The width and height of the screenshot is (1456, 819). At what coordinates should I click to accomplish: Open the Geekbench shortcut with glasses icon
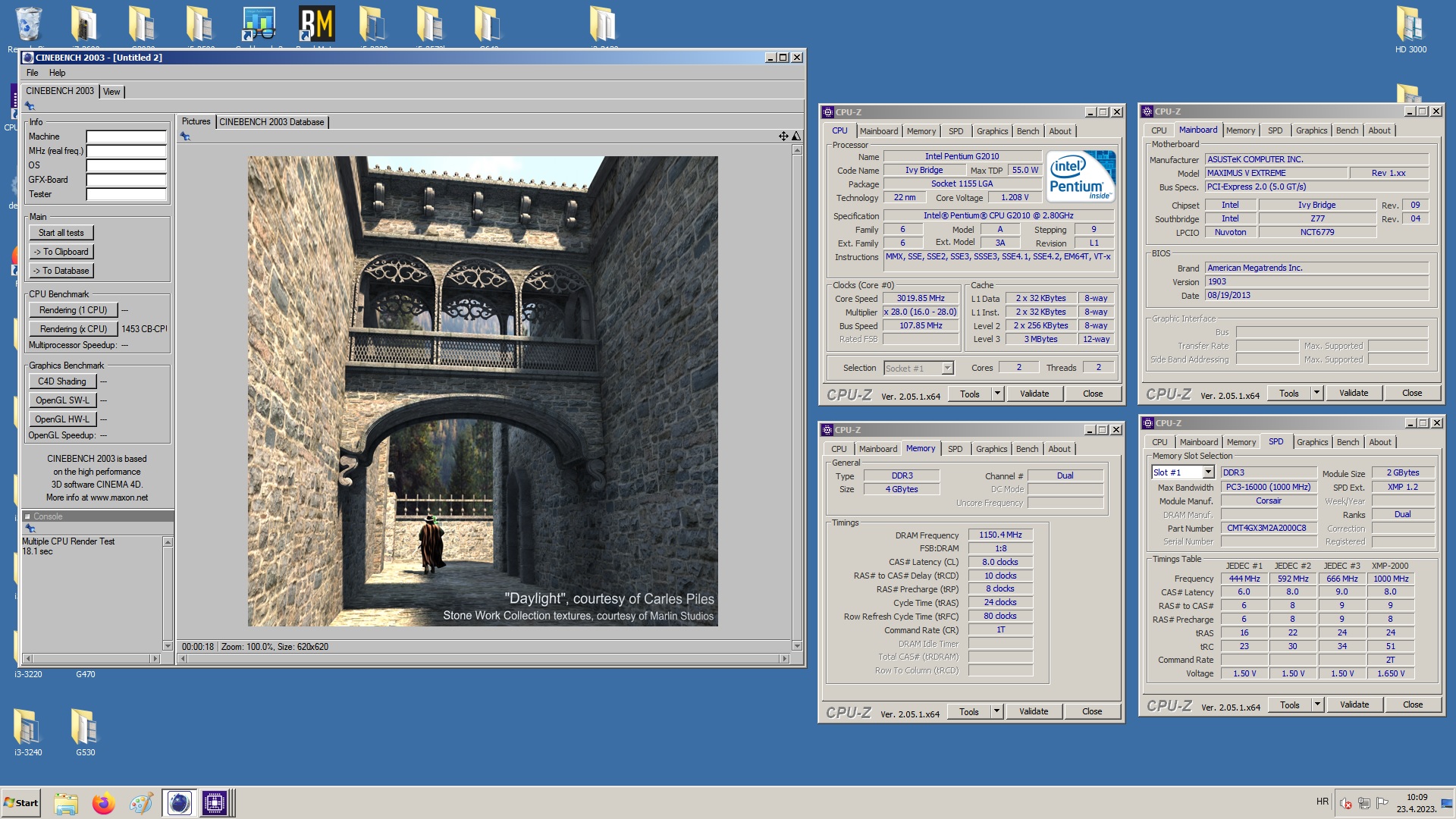[x=259, y=24]
